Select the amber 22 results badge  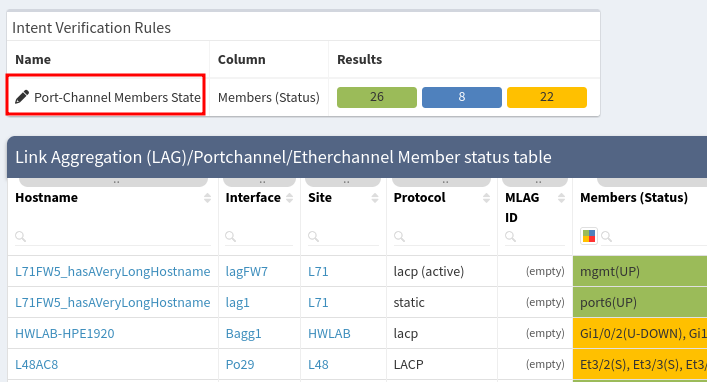coord(547,97)
